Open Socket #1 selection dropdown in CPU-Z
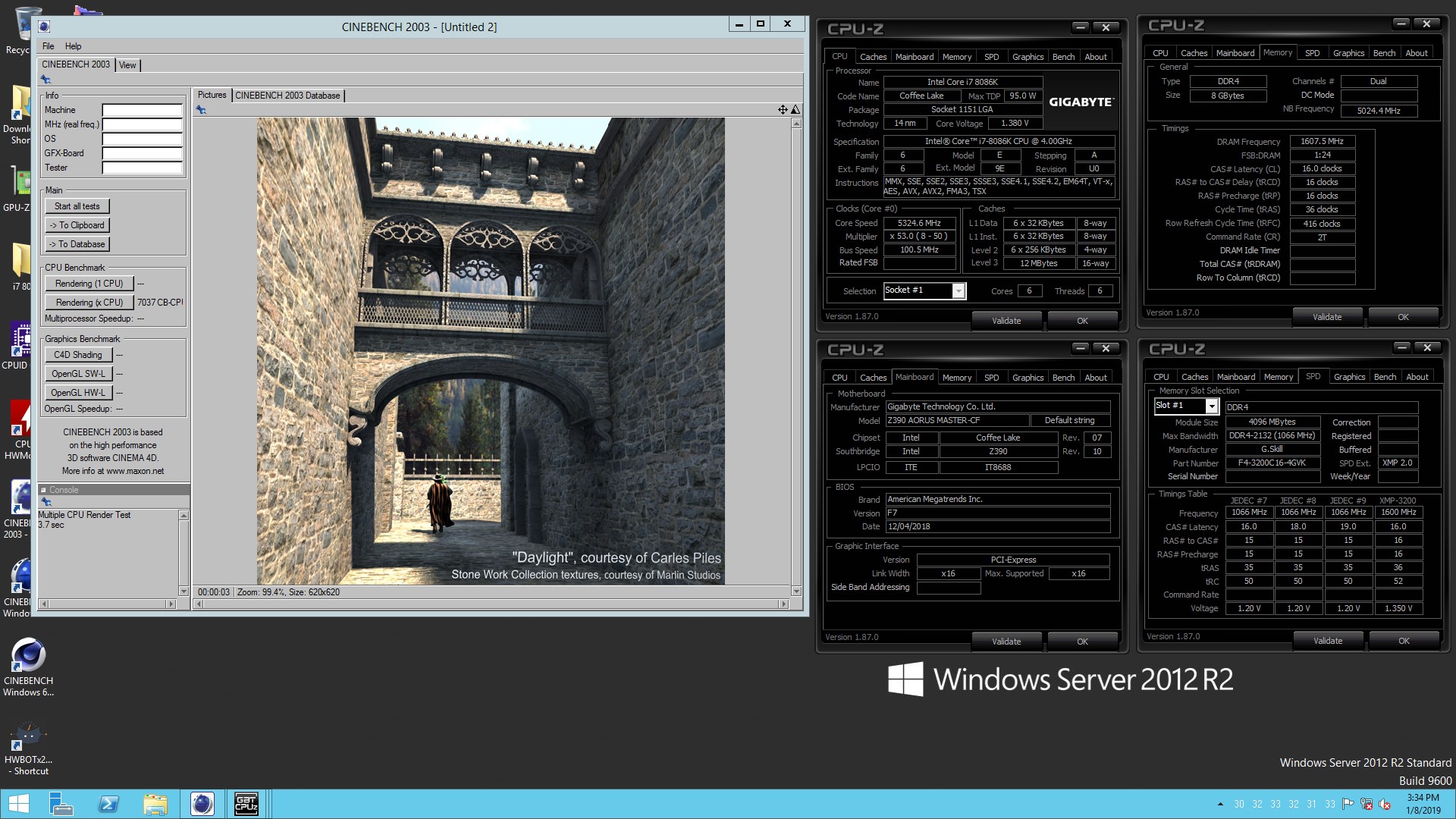The height and width of the screenshot is (819, 1456). point(959,290)
